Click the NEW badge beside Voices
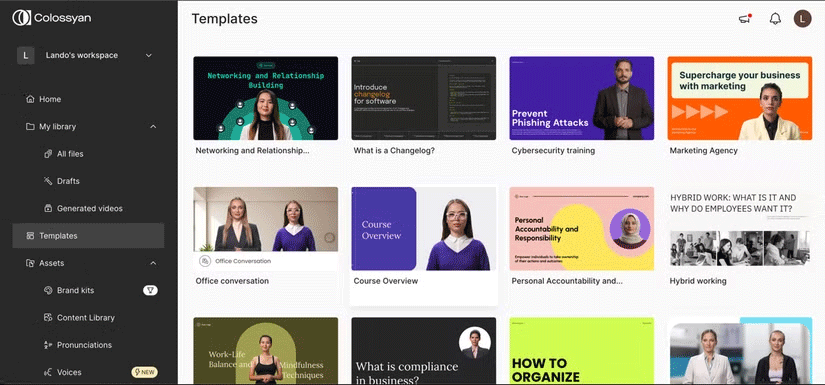Viewport: 825px width, 385px height. coord(144,372)
